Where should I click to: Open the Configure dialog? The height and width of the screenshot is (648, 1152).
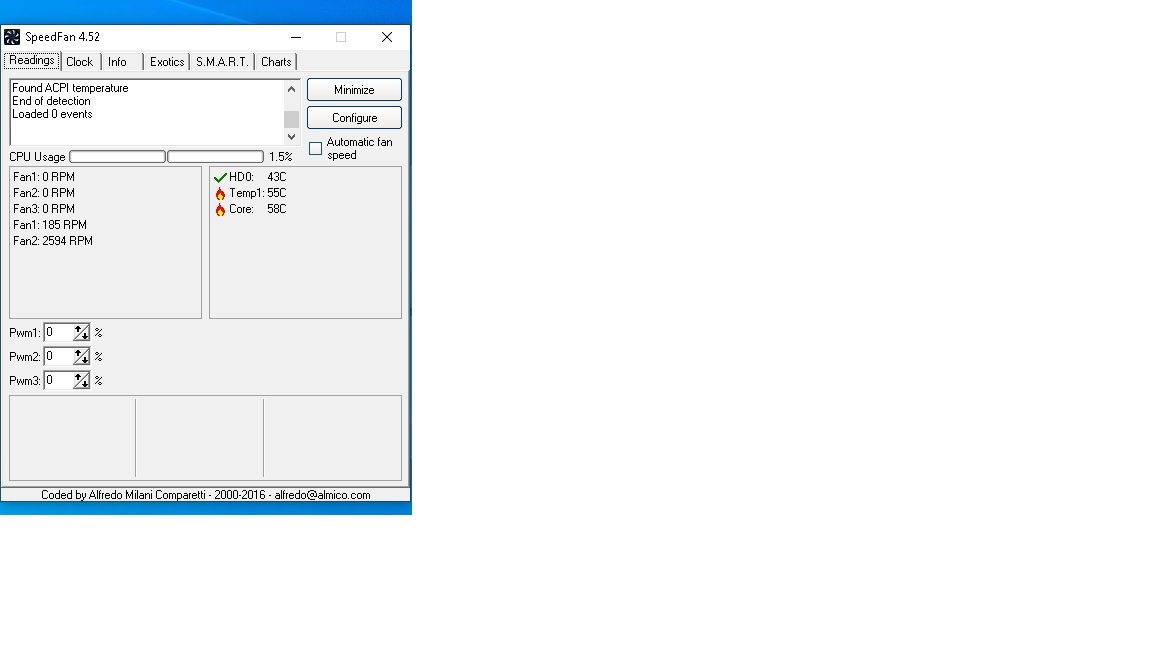tap(354, 118)
